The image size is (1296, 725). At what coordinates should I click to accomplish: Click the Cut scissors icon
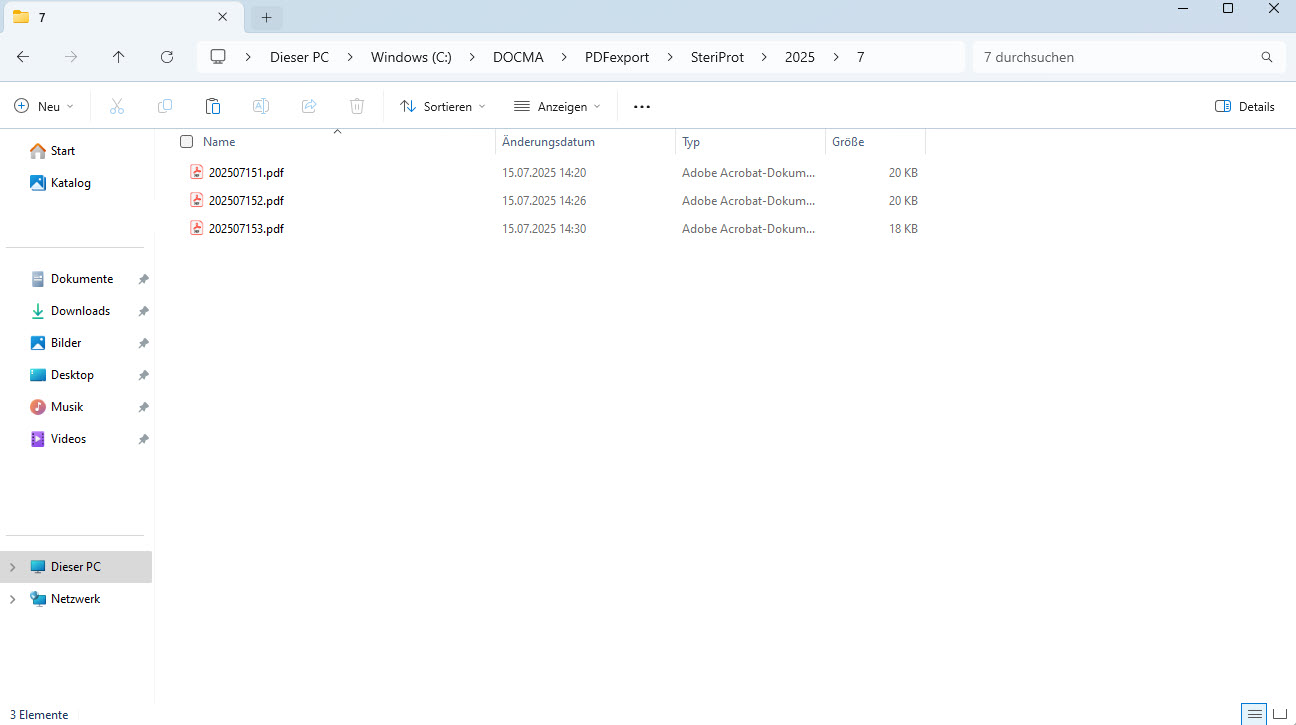pos(117,106)
